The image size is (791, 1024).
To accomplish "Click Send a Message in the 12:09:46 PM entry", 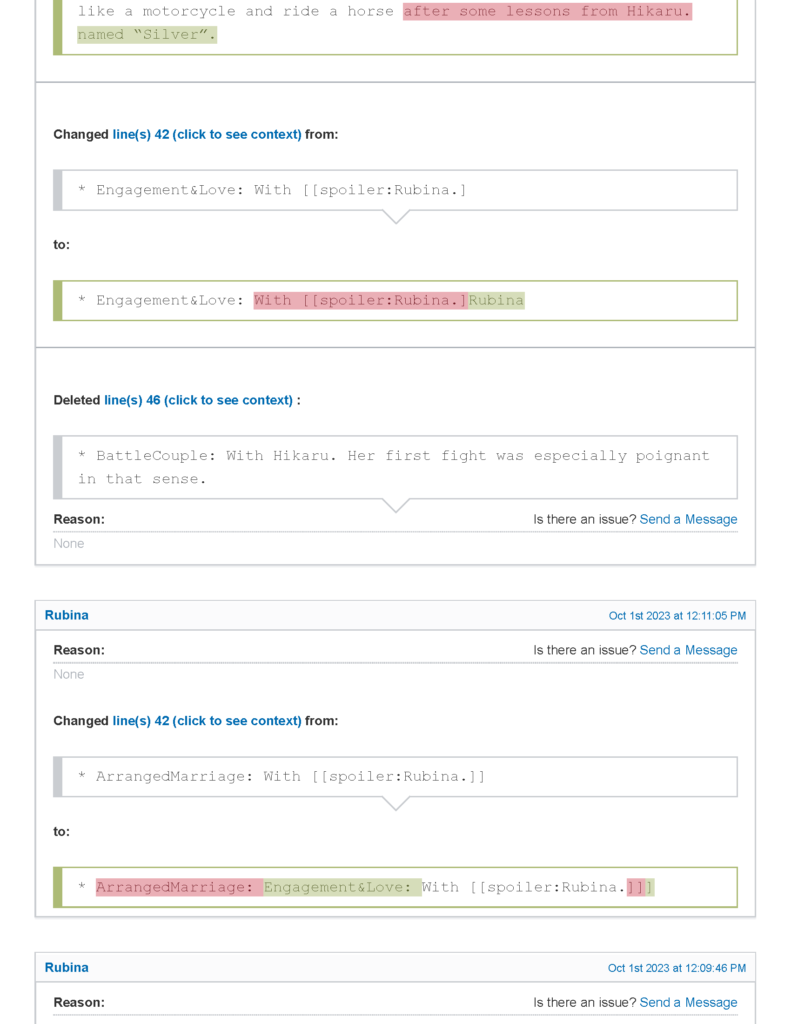I will 688,1002.
